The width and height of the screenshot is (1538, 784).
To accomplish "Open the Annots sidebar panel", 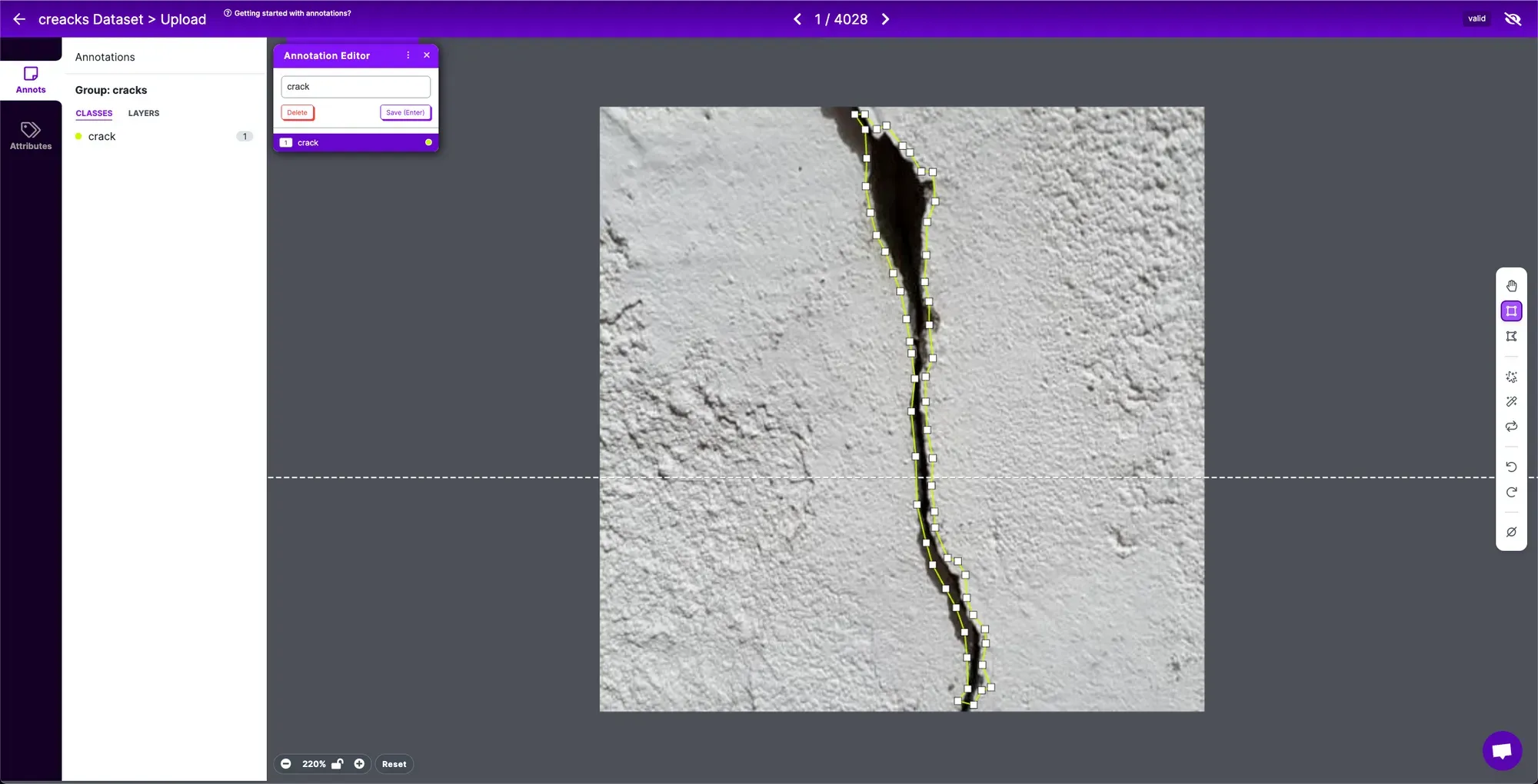I will pos(31,80).
